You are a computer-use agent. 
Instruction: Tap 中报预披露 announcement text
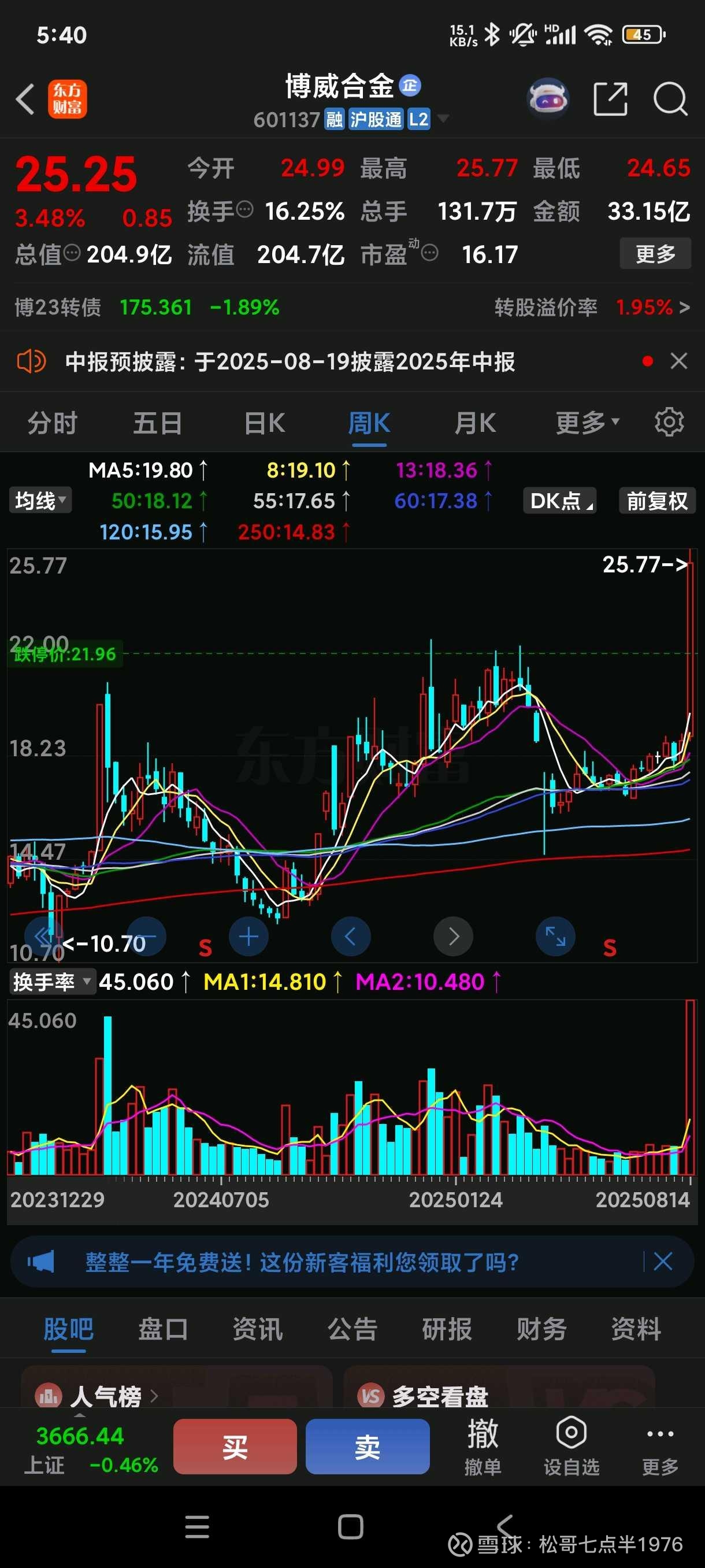tap(290, 361)
